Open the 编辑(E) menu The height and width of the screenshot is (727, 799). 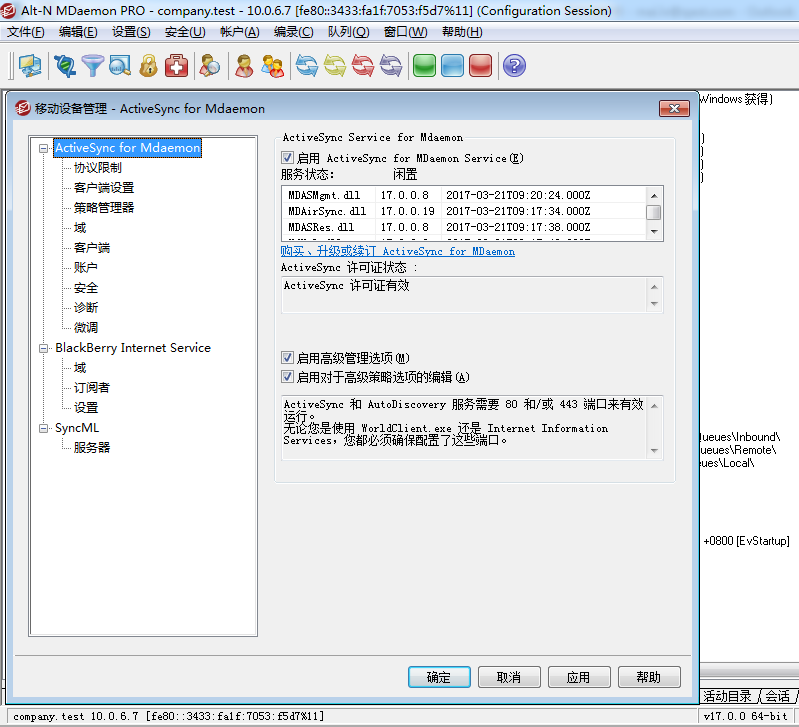click(78, 32)
